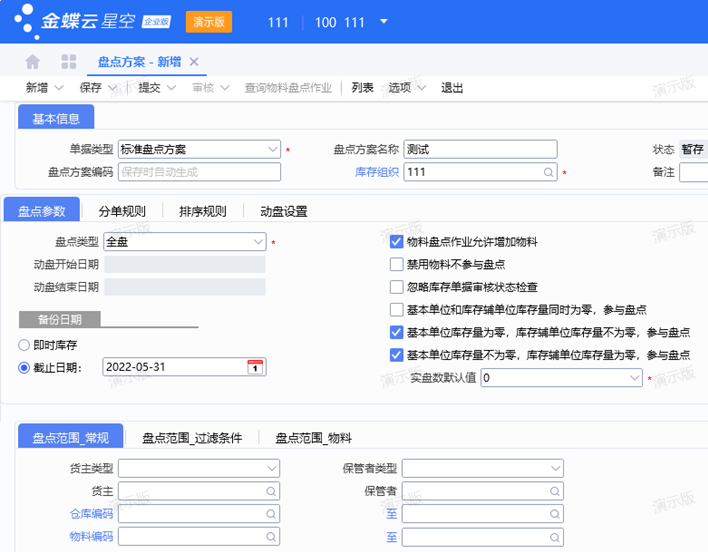Expand the 实盘数默认值 dropdown
Viewport: 708px width, 552px height.
point(633,378)
